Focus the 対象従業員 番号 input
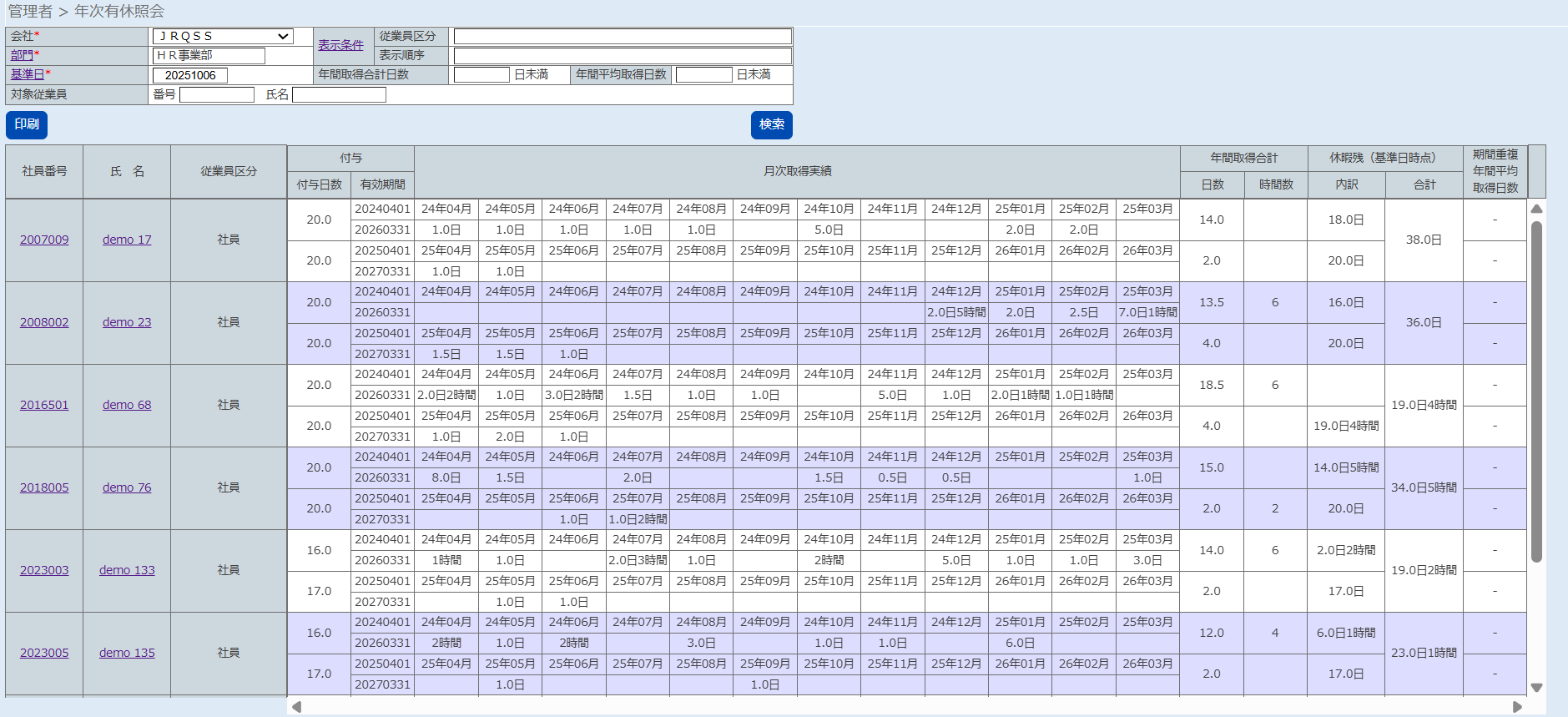Image resolution: width=1568 pixels, height=717 pixels. 216,95
